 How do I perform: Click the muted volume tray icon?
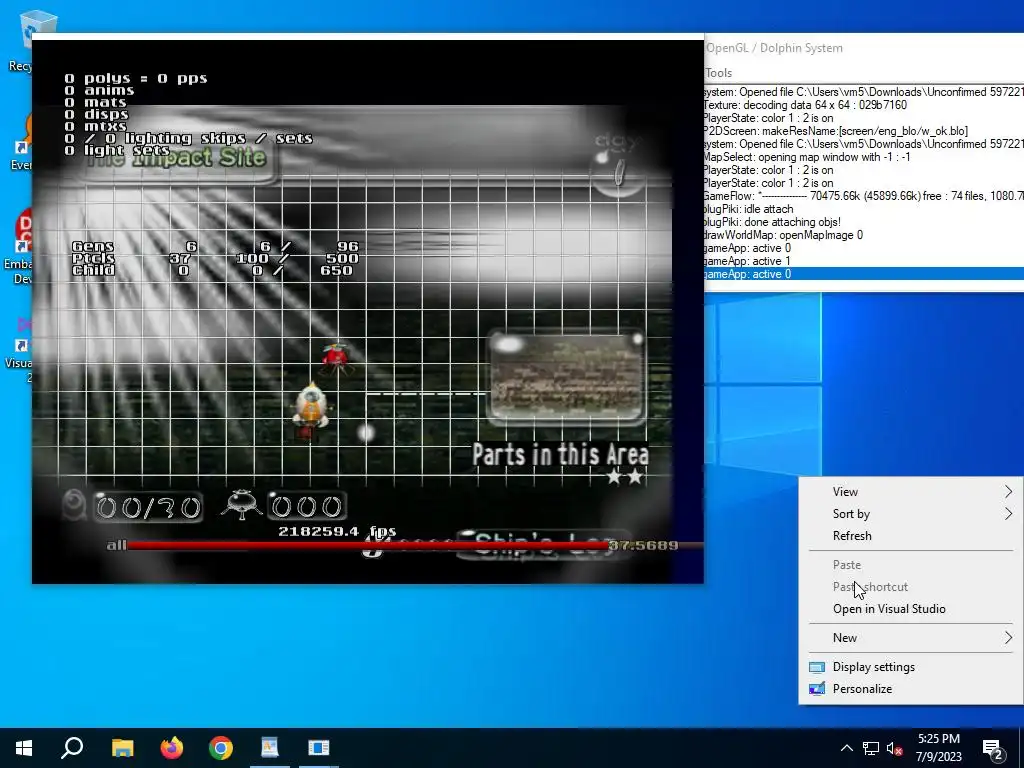pos(894,748)
